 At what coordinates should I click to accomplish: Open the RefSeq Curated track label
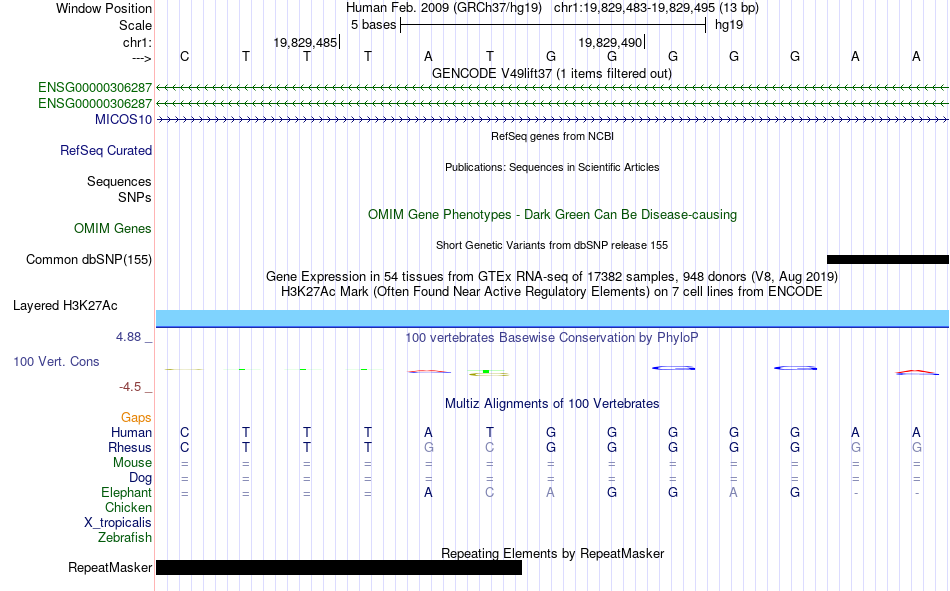pyautogui.click(x=105, y=150)
